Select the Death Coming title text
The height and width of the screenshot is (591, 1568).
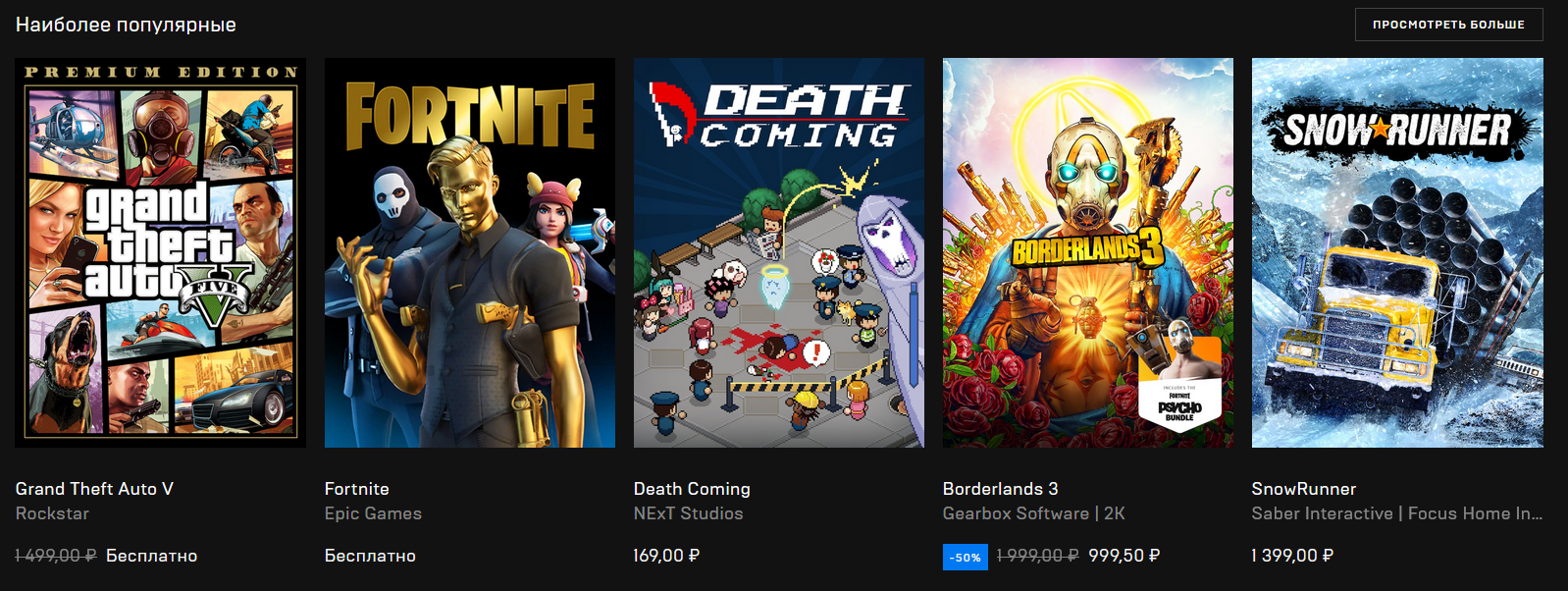[692, 489]
